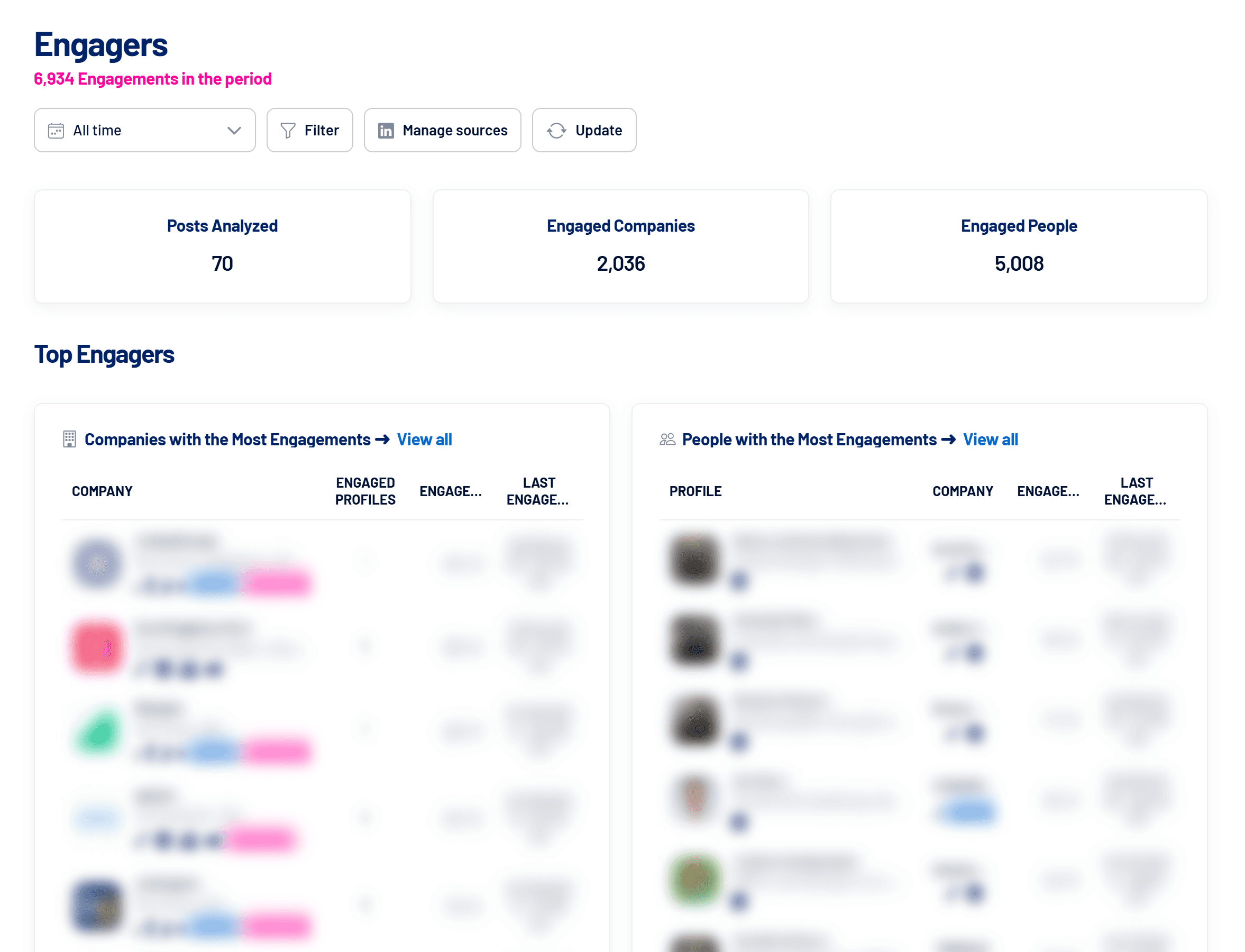Click the Posts Analyzed card
This screenshot has width=1245, height=952.
222,246
